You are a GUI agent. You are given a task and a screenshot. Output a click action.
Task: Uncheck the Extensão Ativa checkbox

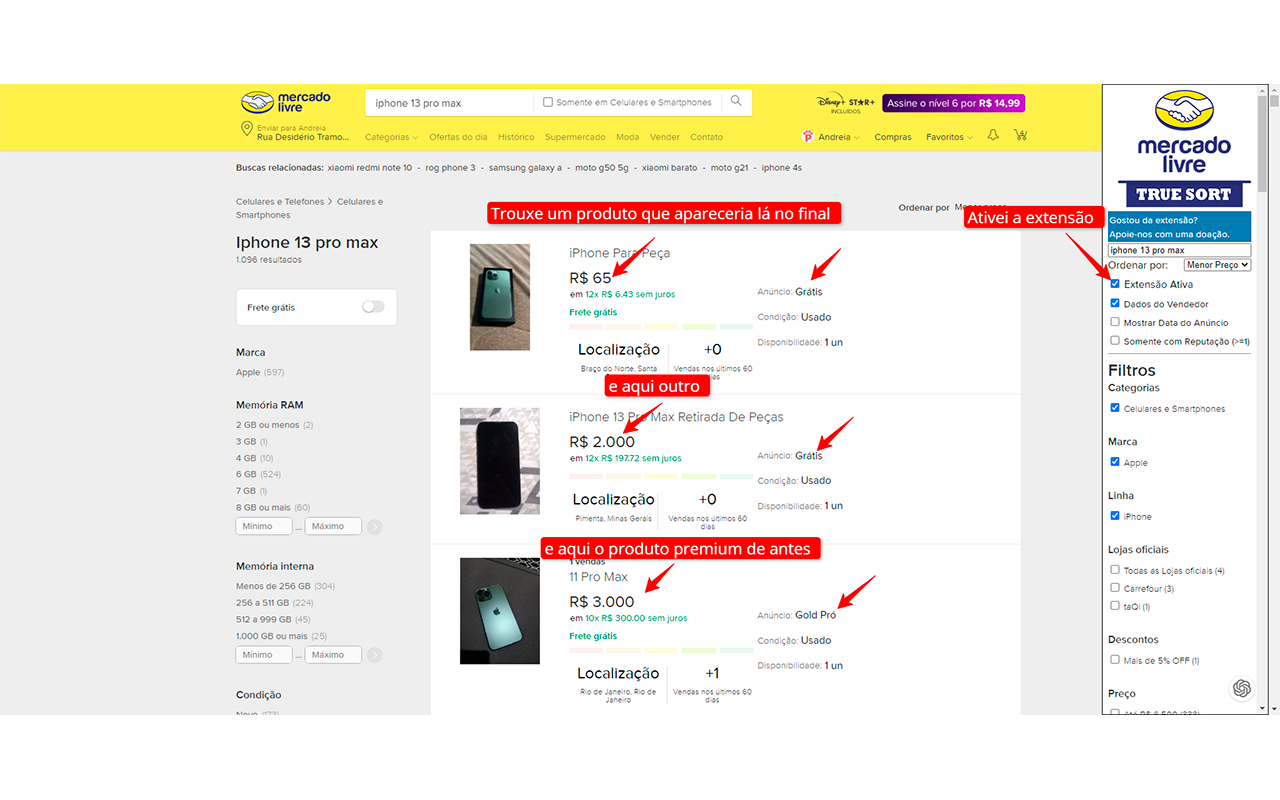(x=1115, y=284)
